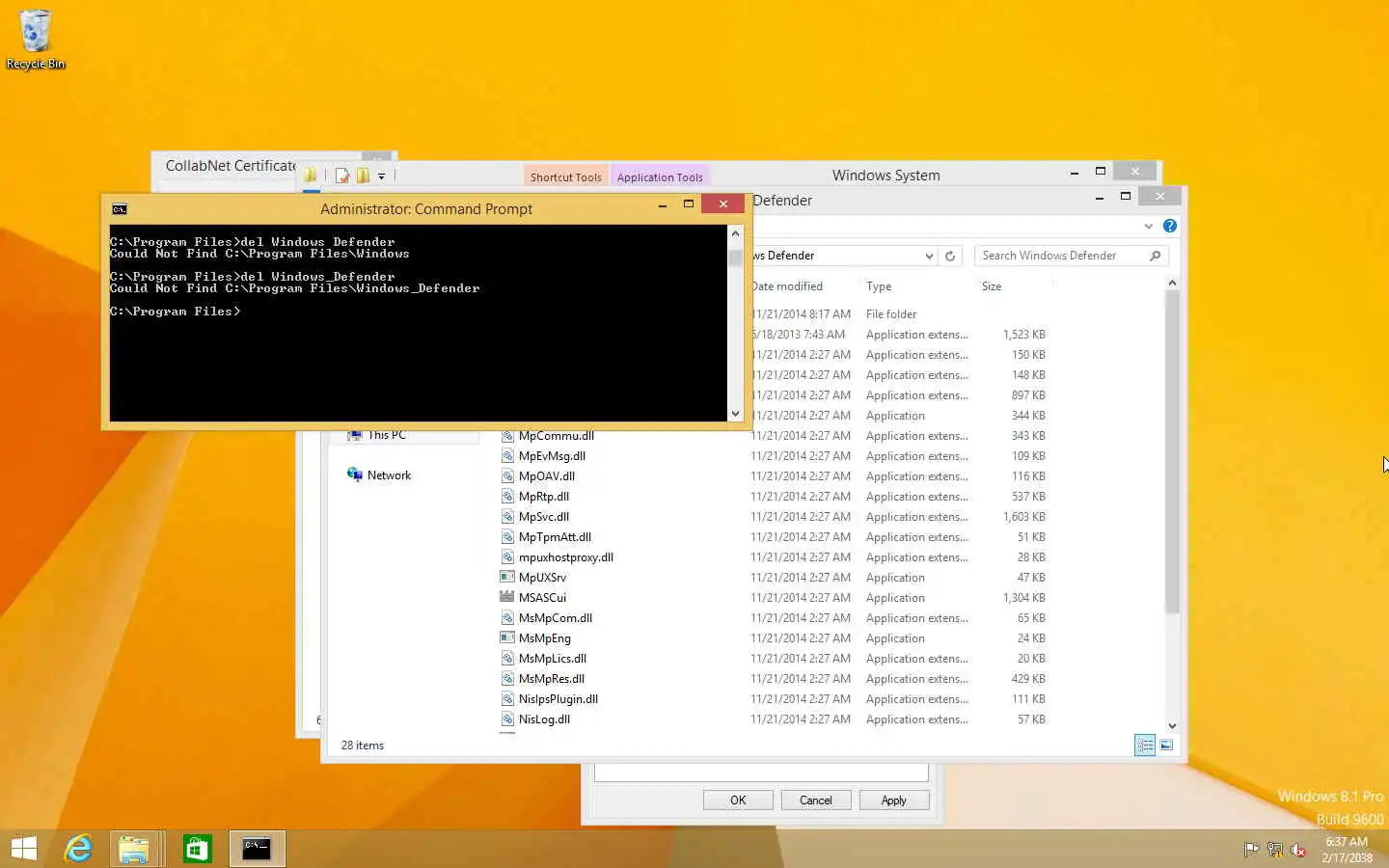Click the 1,603 KB size of MpSvc.dll
1389x868 pixels.
point(1024,517)
